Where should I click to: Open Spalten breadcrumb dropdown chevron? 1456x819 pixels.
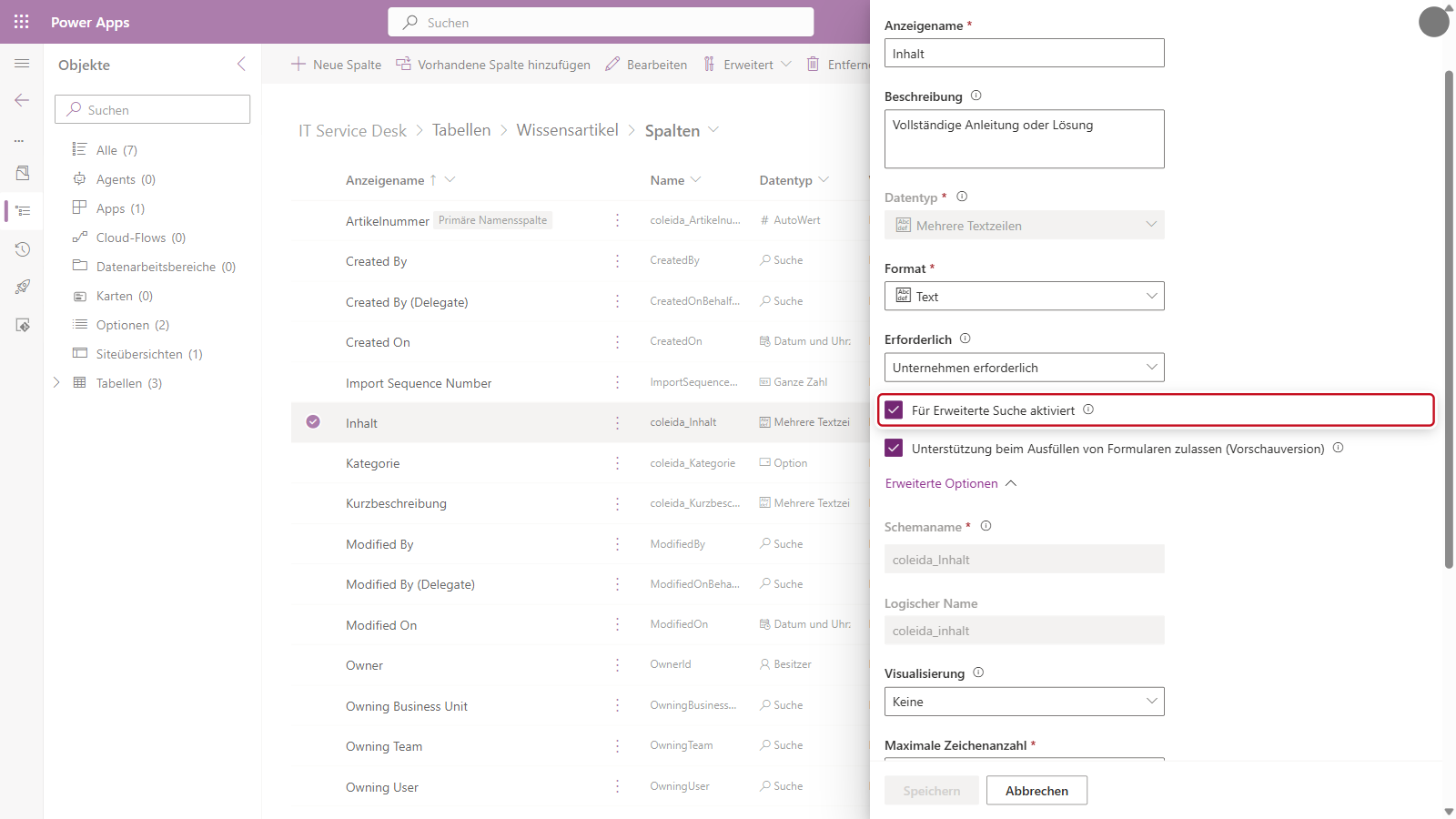[x=713, y=130]
